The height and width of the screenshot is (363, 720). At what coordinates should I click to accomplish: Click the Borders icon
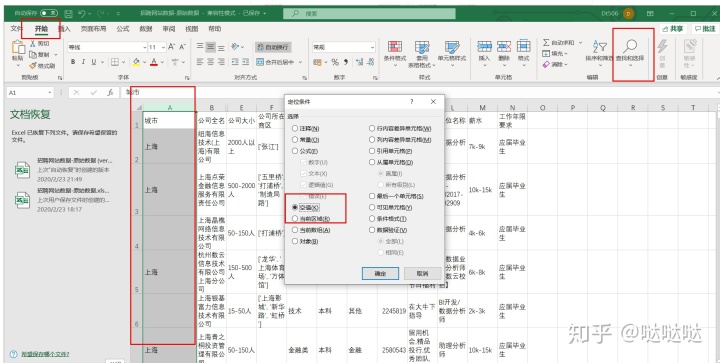115,62
